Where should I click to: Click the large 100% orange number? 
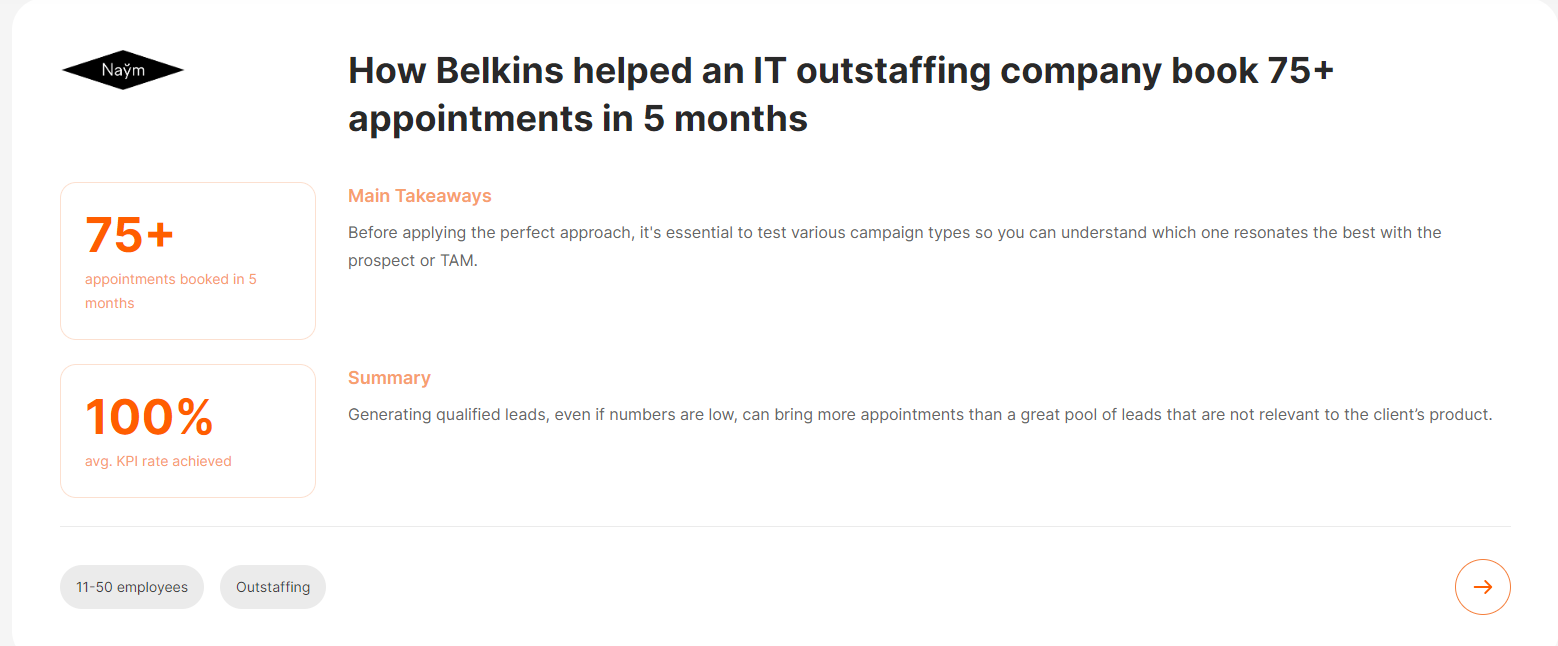(149, 418)
